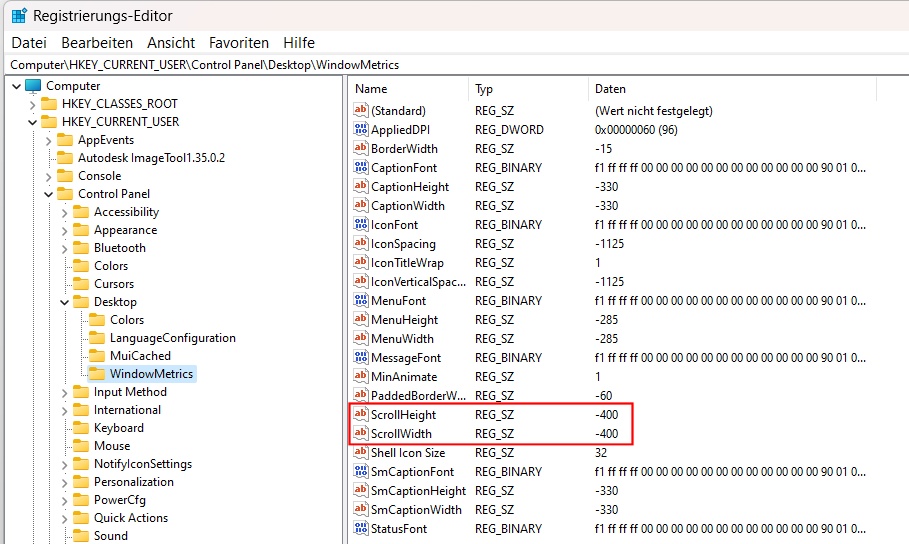Click the string icon next to MinAnimate
This screenshot has width=909, height=544.
pos(361,376)
